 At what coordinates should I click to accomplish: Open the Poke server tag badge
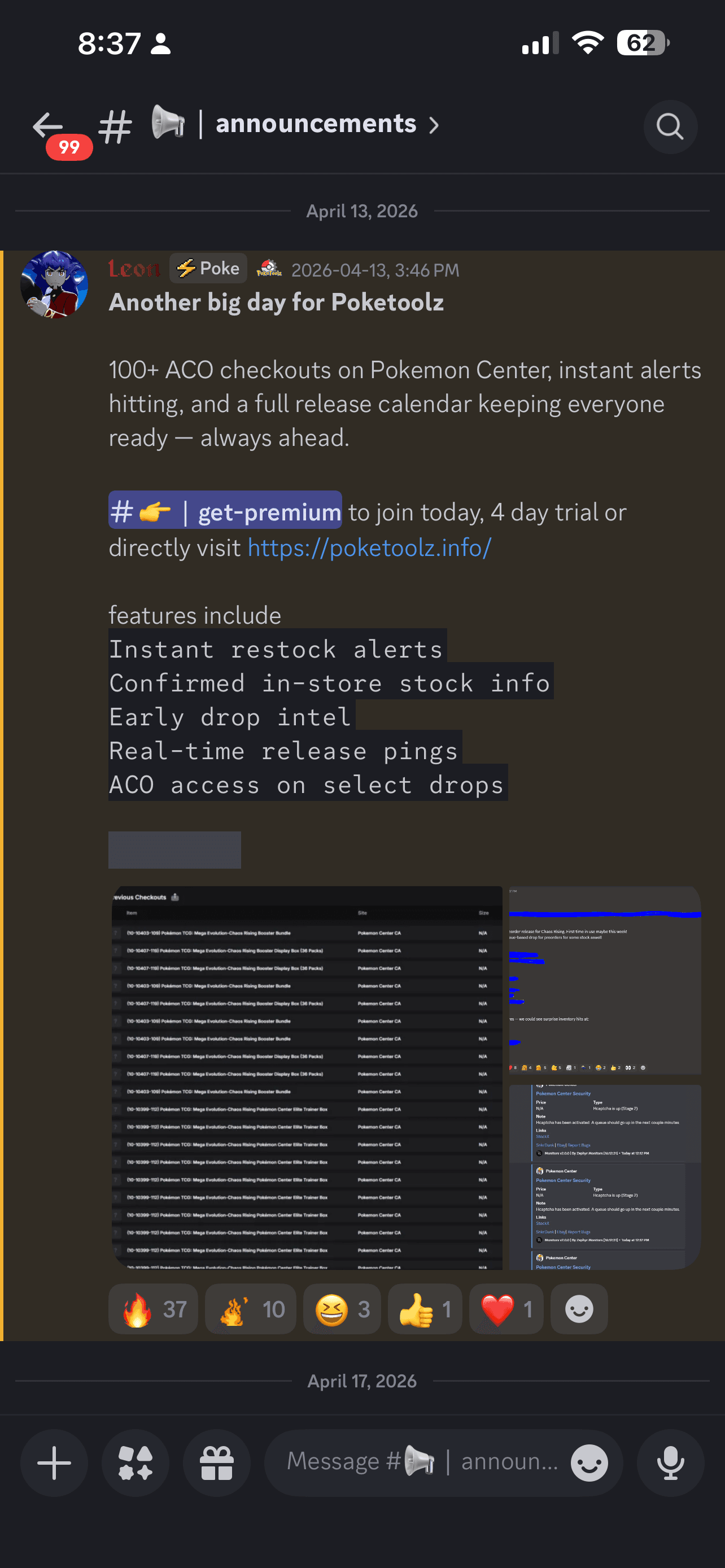click(x=208, y=269)
